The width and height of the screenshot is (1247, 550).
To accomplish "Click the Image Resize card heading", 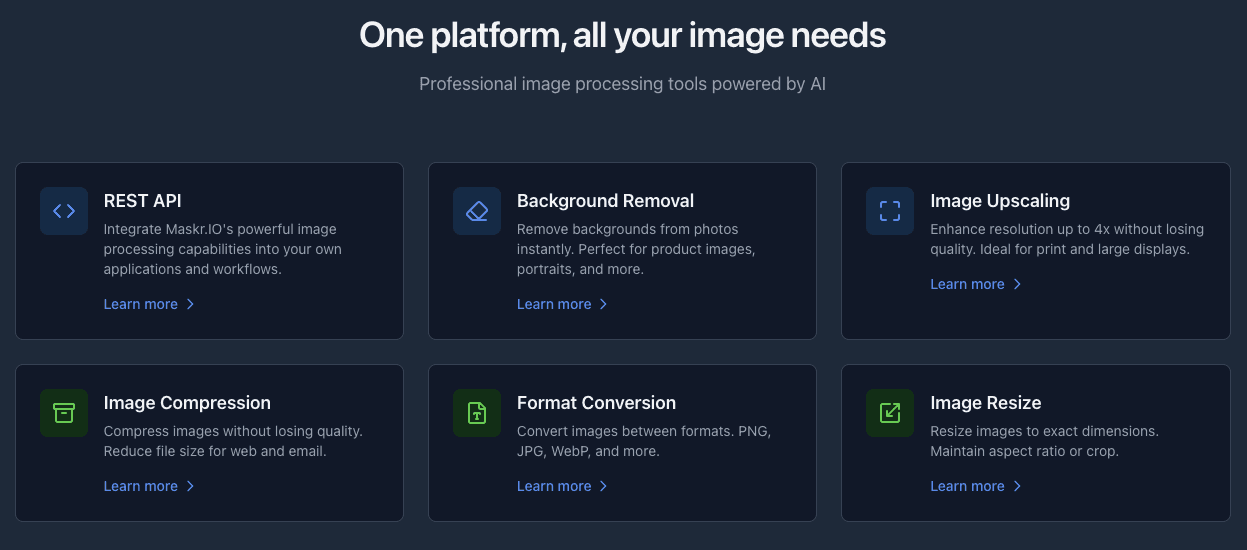I will (x=986, y=403).
